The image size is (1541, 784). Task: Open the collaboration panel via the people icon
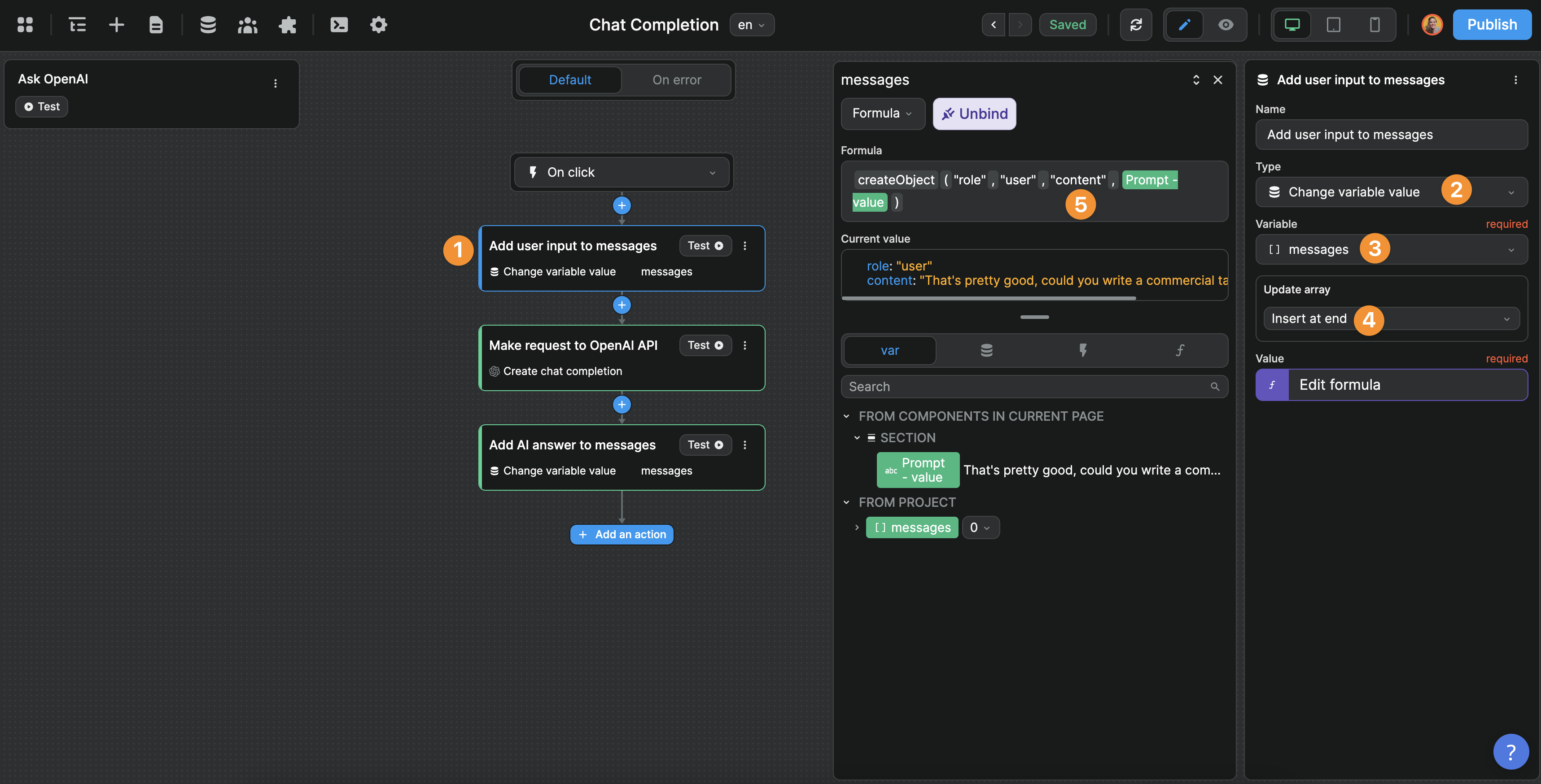(x=248, y=25)
